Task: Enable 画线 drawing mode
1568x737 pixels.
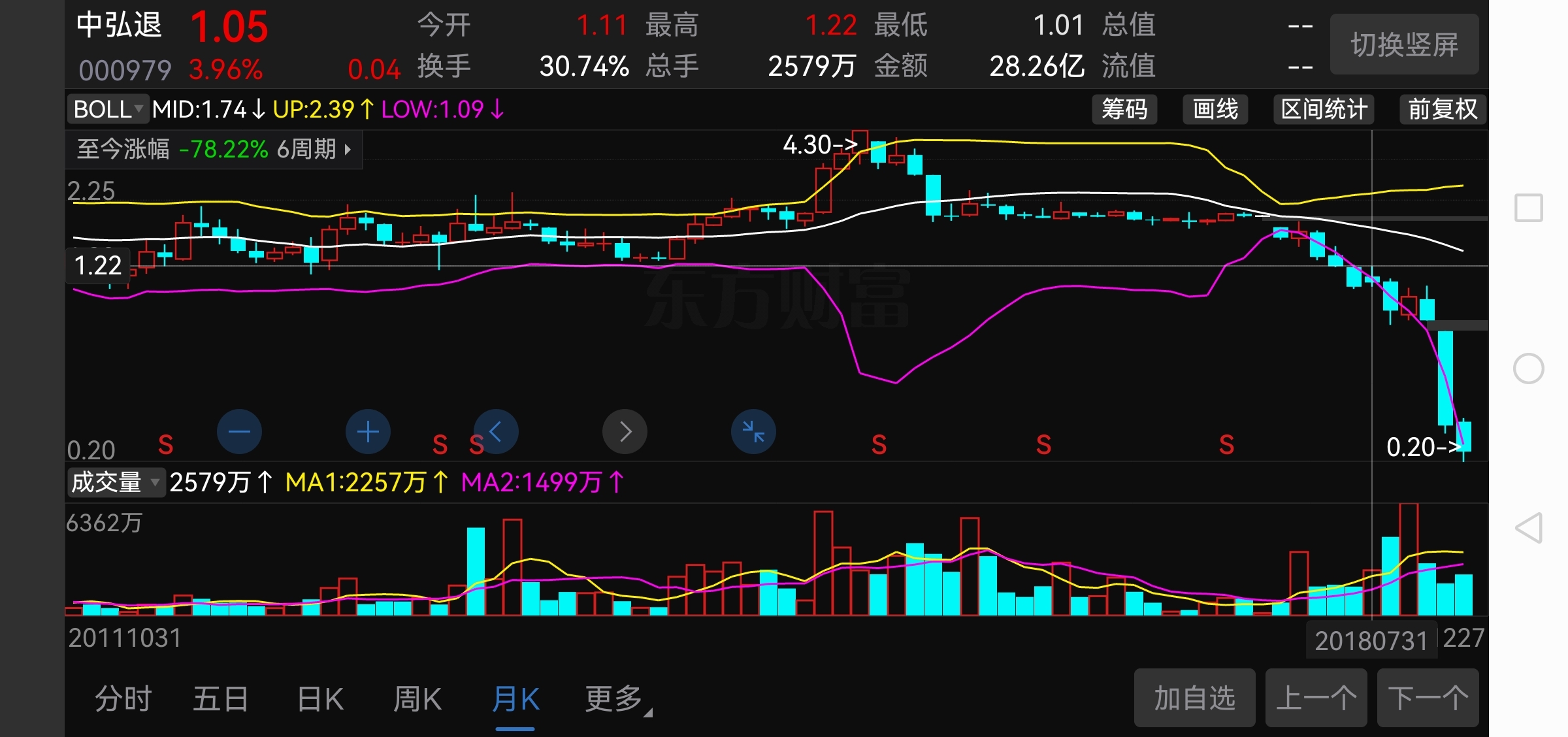Action: coord(1215,109)
